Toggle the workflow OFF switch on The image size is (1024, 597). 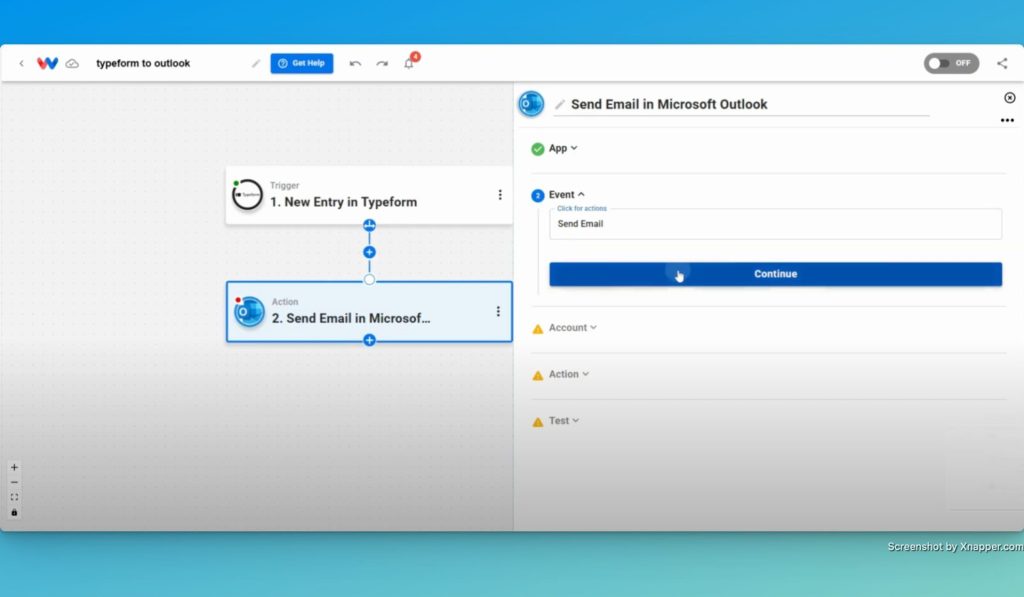tap(951, 63)
